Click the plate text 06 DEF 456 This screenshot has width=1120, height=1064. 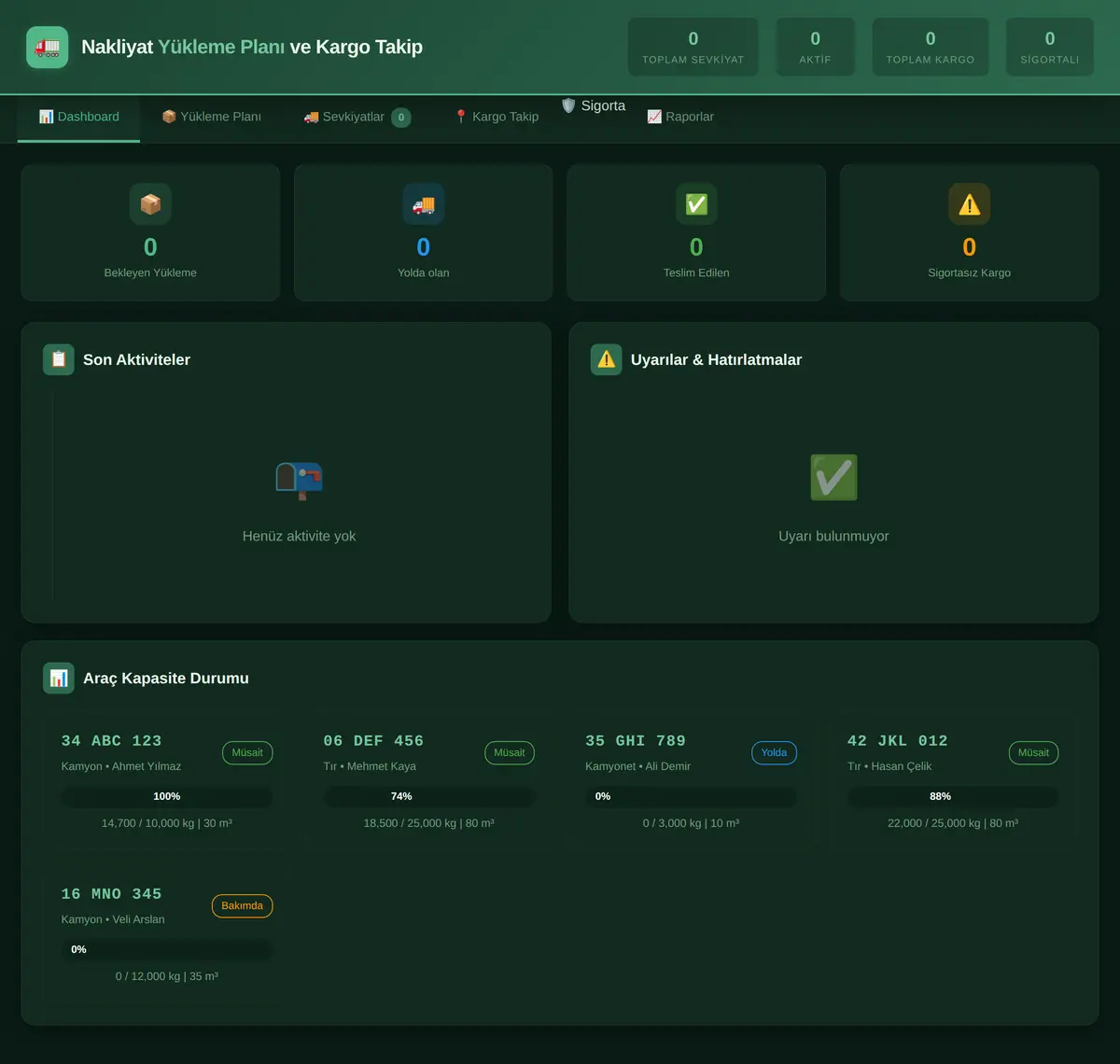pyautogui.click(x=374, y=741)
